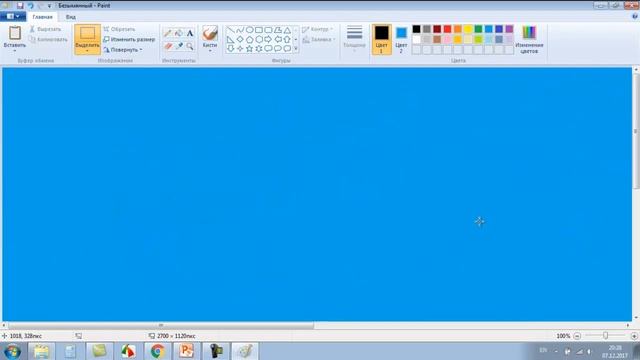
Task: Choose the Four-point star shape
Action: [240, 49]
